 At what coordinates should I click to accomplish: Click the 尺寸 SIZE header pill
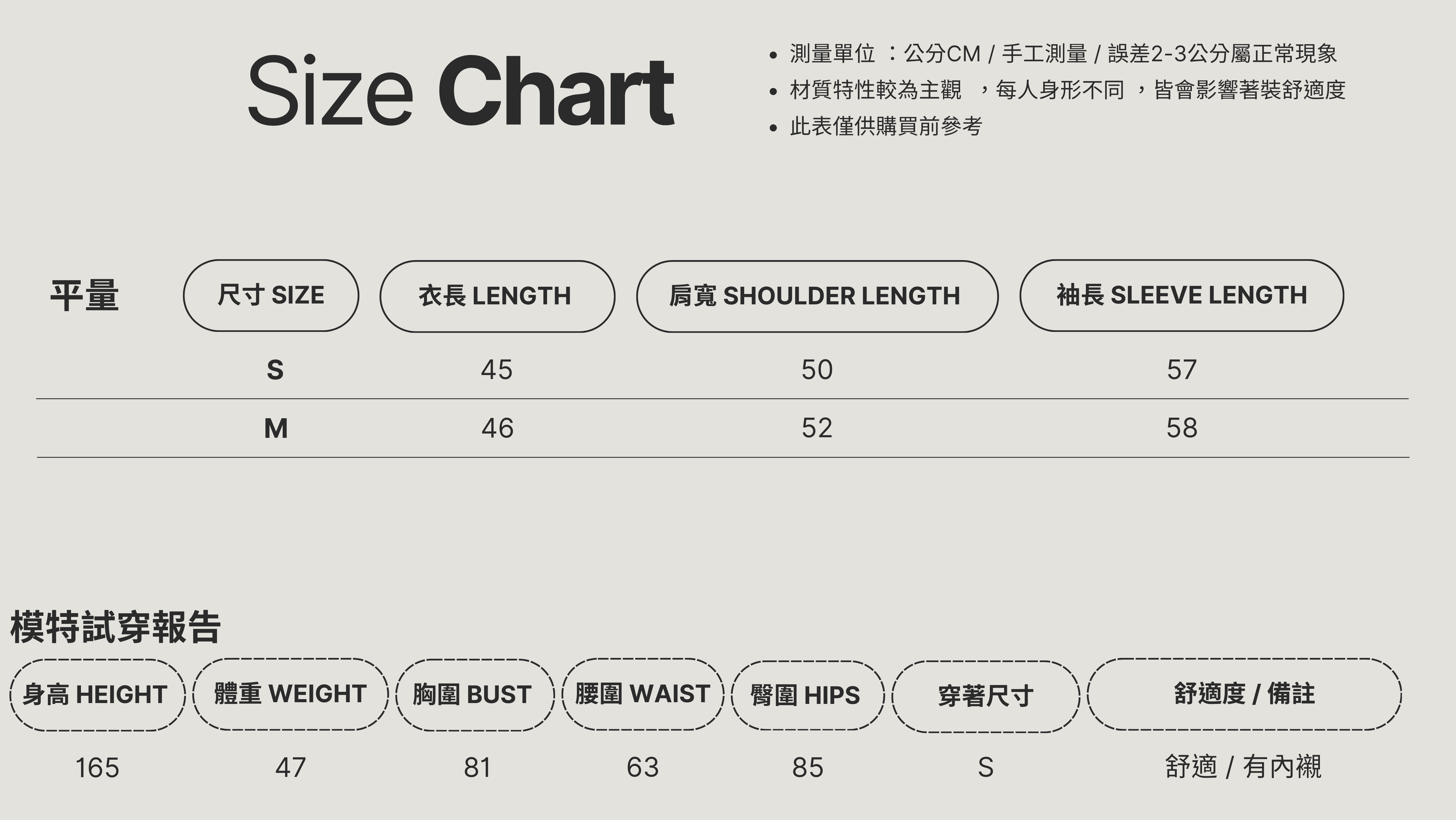click(x=271, y=296)
